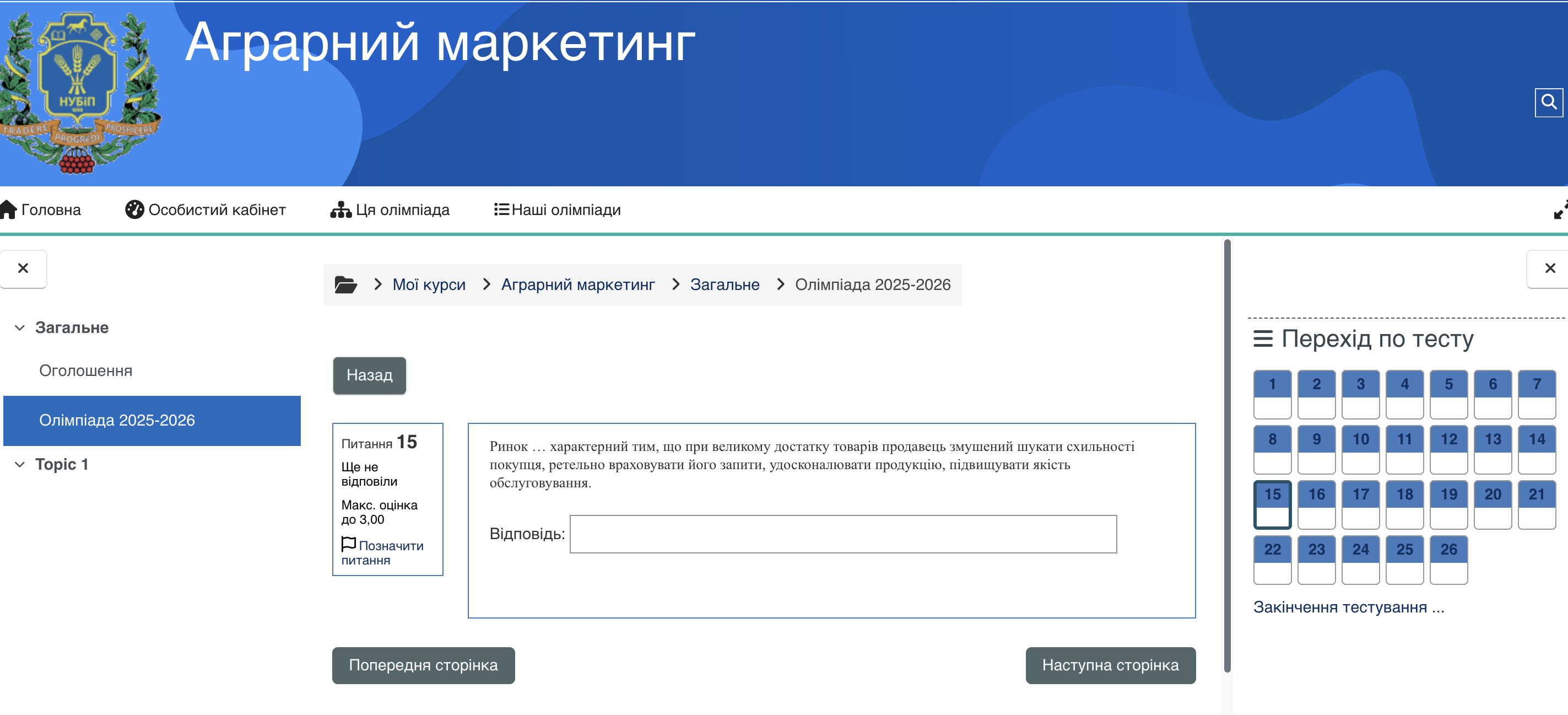Select Оголошення in course index
Viewport: 1568px width, 715px height.
click(x=86, y=371)
